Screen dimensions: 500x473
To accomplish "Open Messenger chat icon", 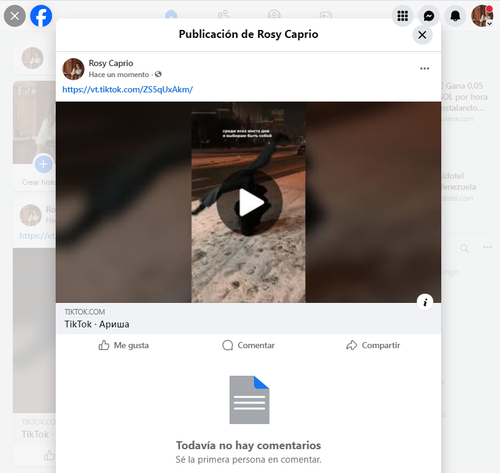I will point(429,16).
